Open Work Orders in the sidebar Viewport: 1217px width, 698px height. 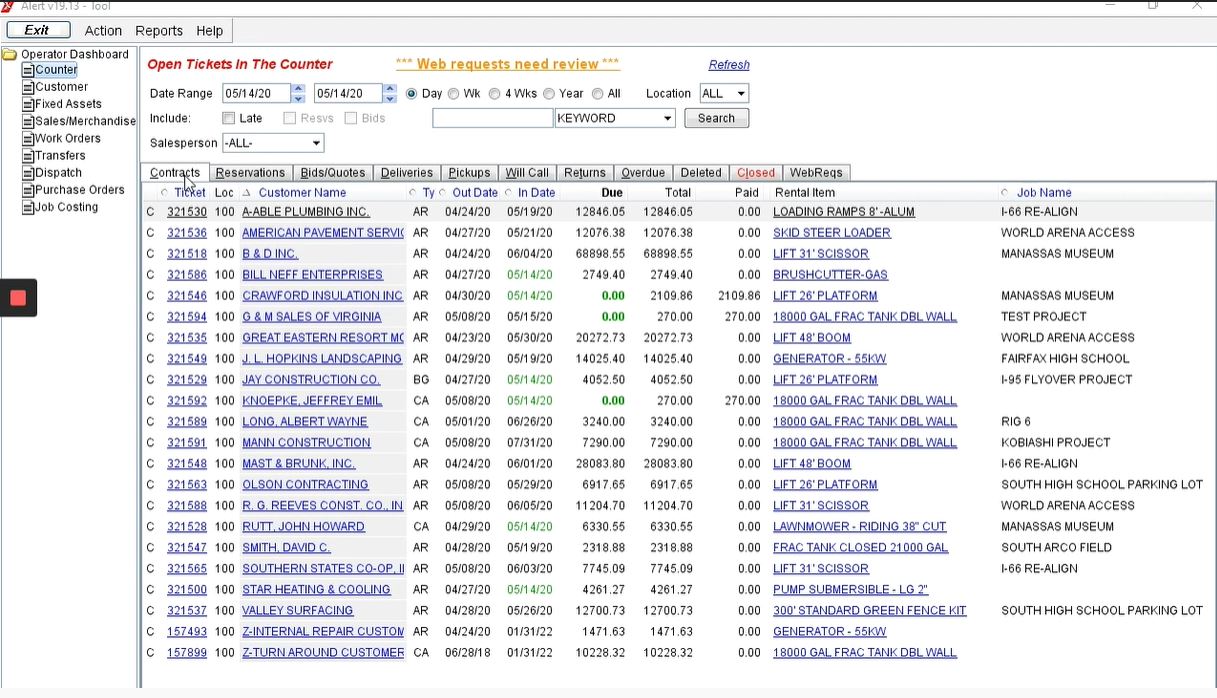[67, 138]
